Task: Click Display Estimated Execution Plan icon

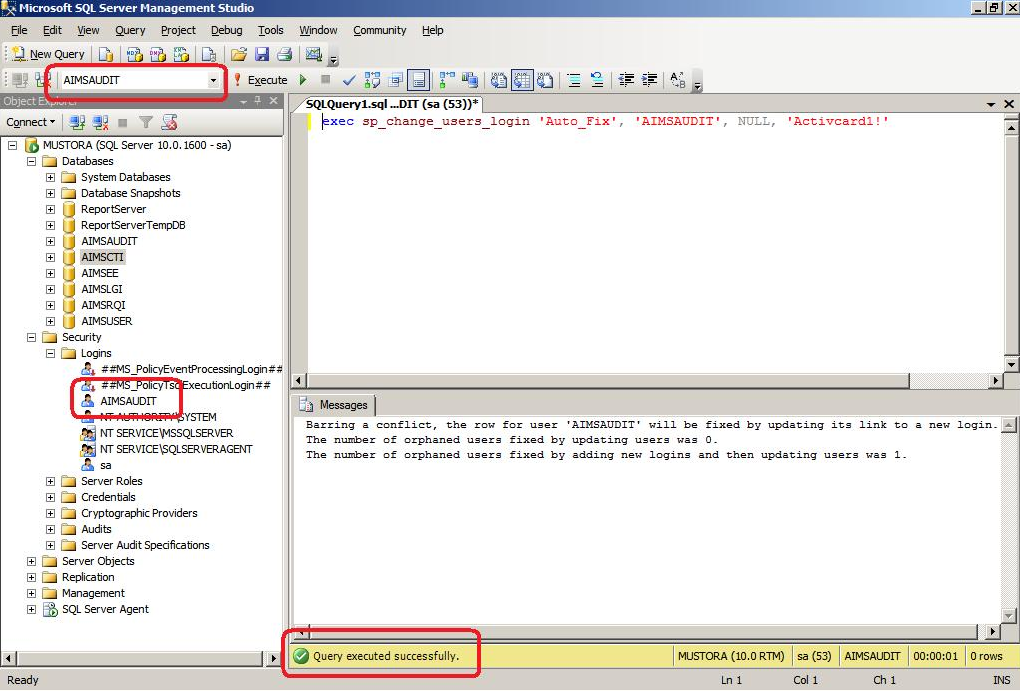Action: click(x=372, y=80)
